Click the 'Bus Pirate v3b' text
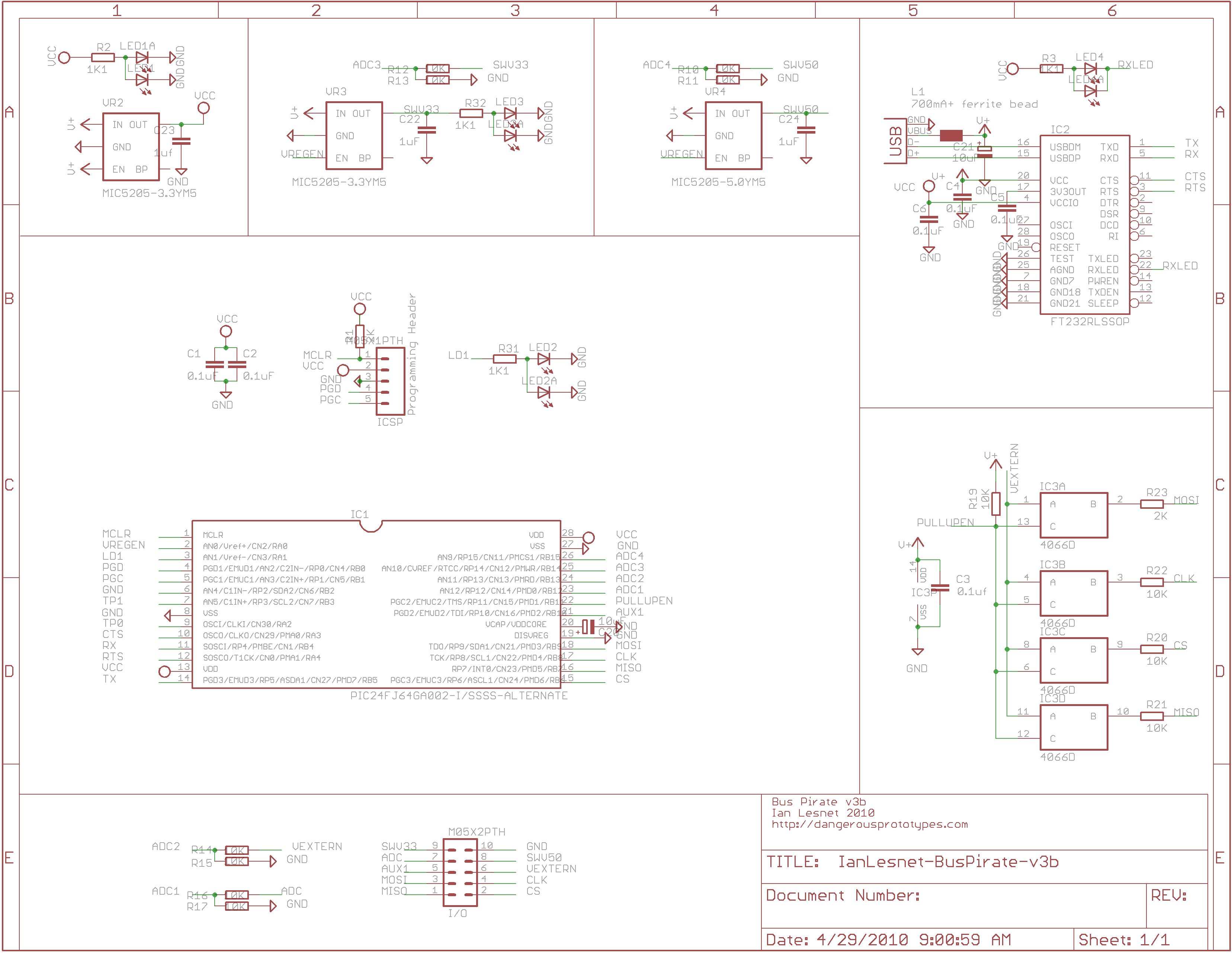1232x955 pixels. [x=818, y=801]
